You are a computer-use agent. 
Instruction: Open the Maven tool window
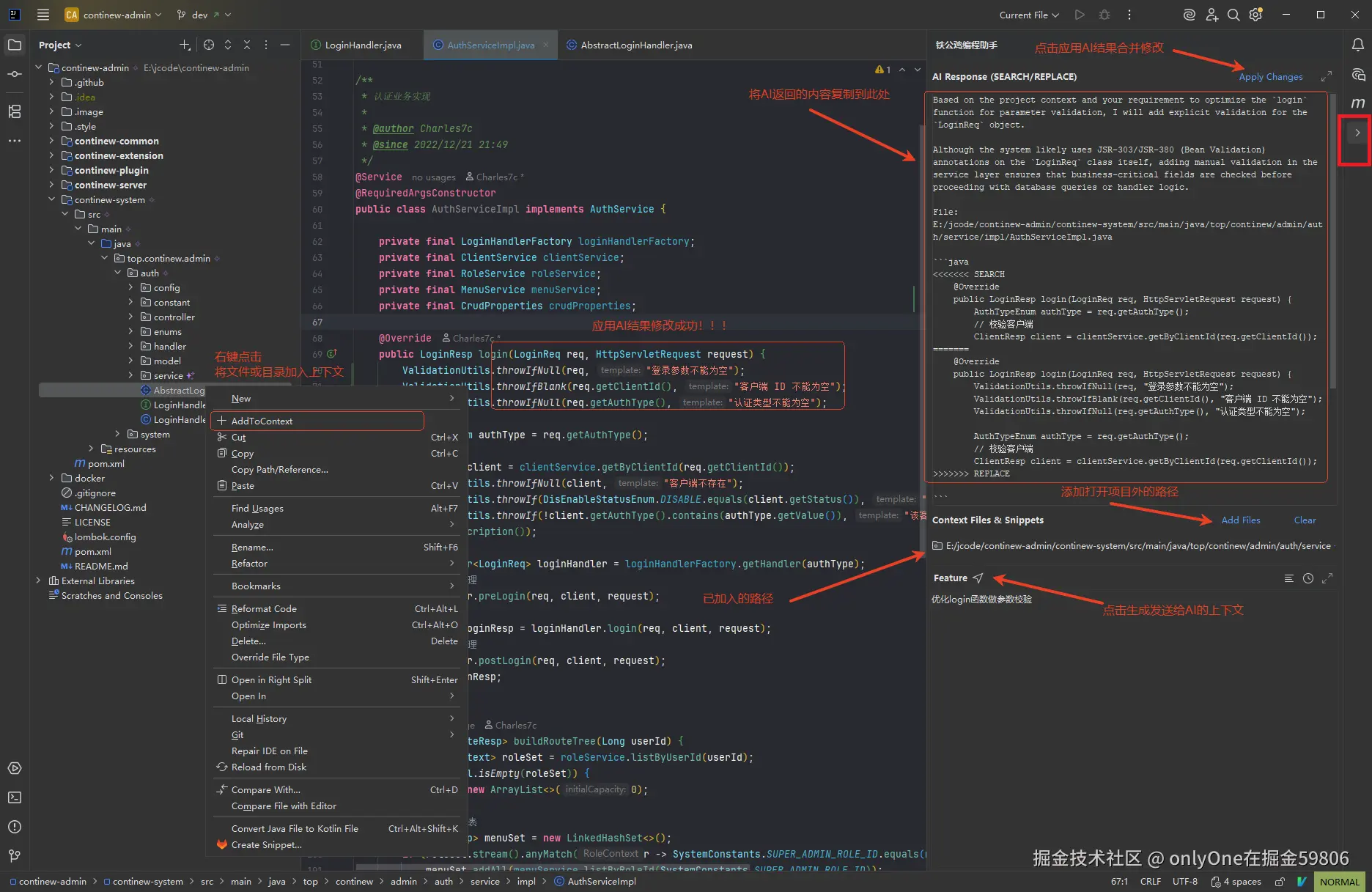coord(1357,103)
